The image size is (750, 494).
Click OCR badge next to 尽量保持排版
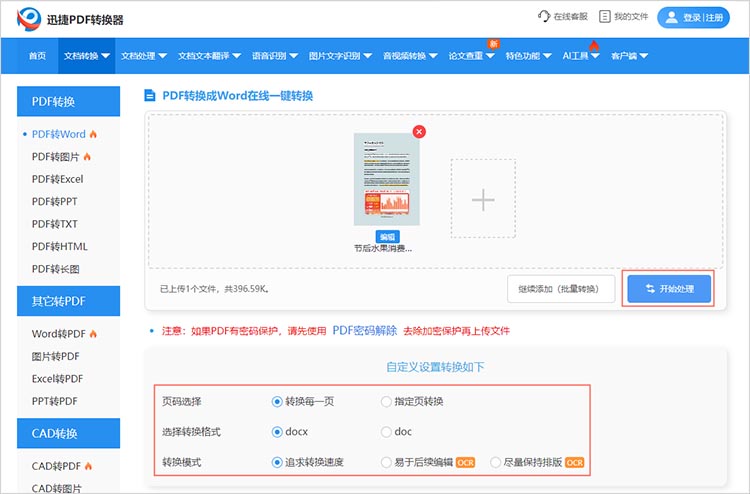tap(574, 462)
